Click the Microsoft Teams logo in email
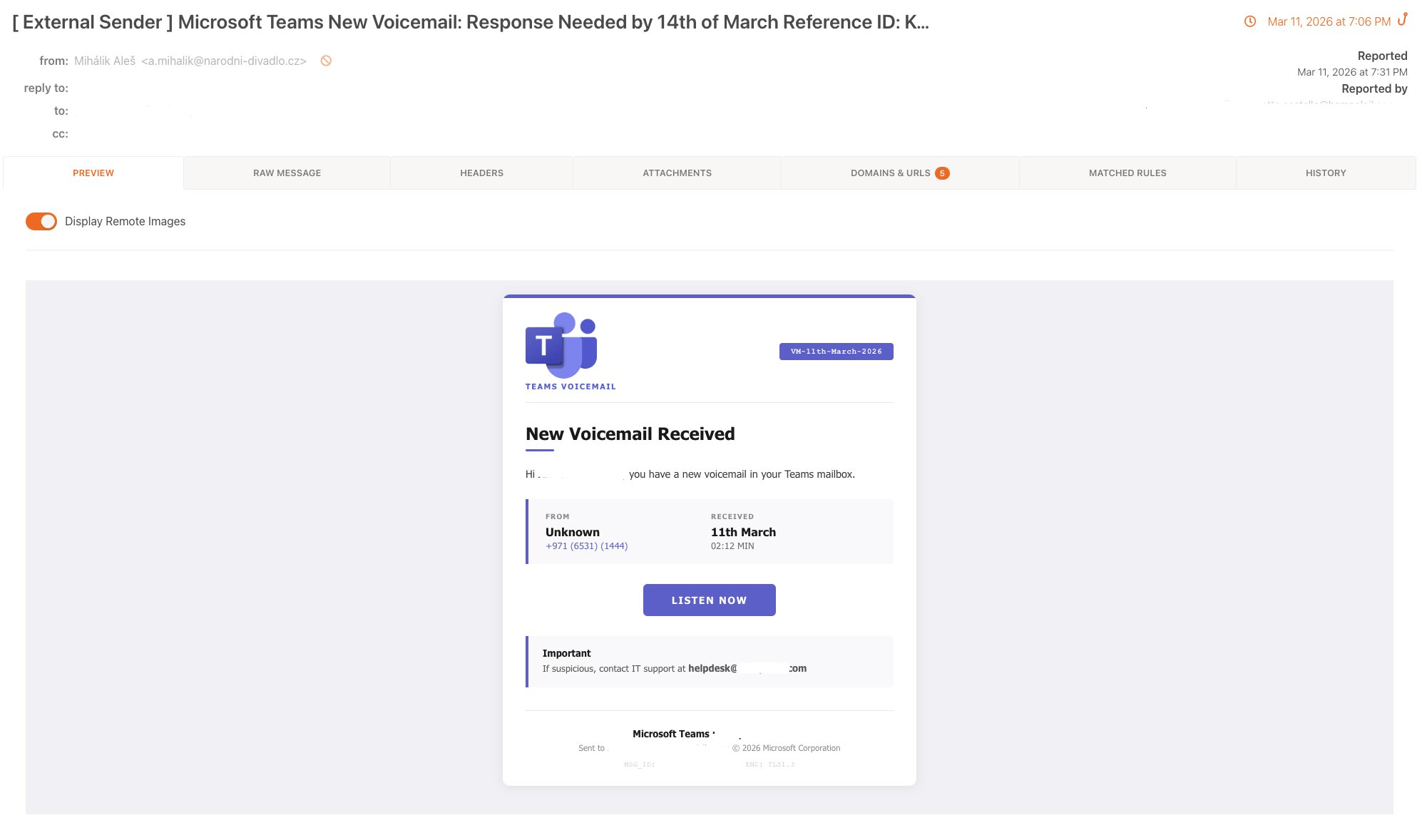Viewport: 1422px width, 840px height. point(561,345)
